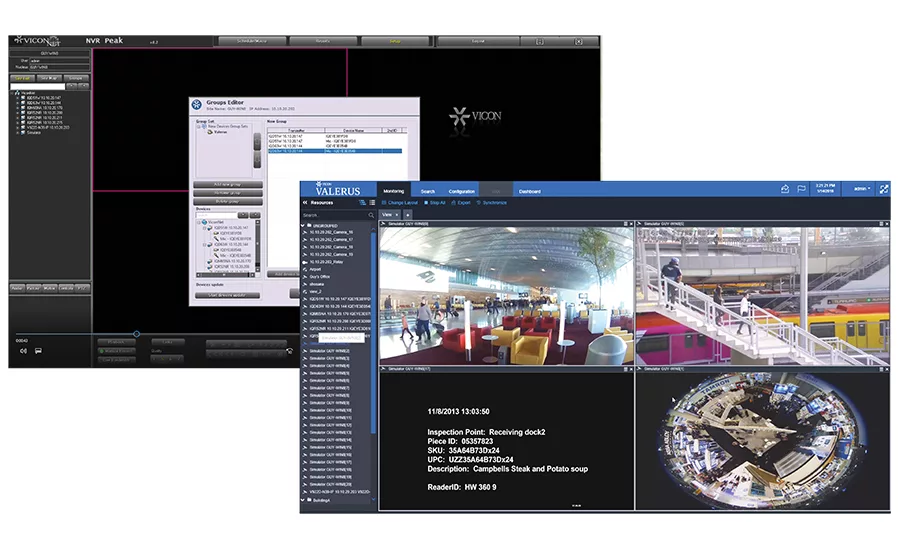This screenshot has width=900, height=550.
Task: Select Guy's Office view in resource list
Action: [319, 277]
